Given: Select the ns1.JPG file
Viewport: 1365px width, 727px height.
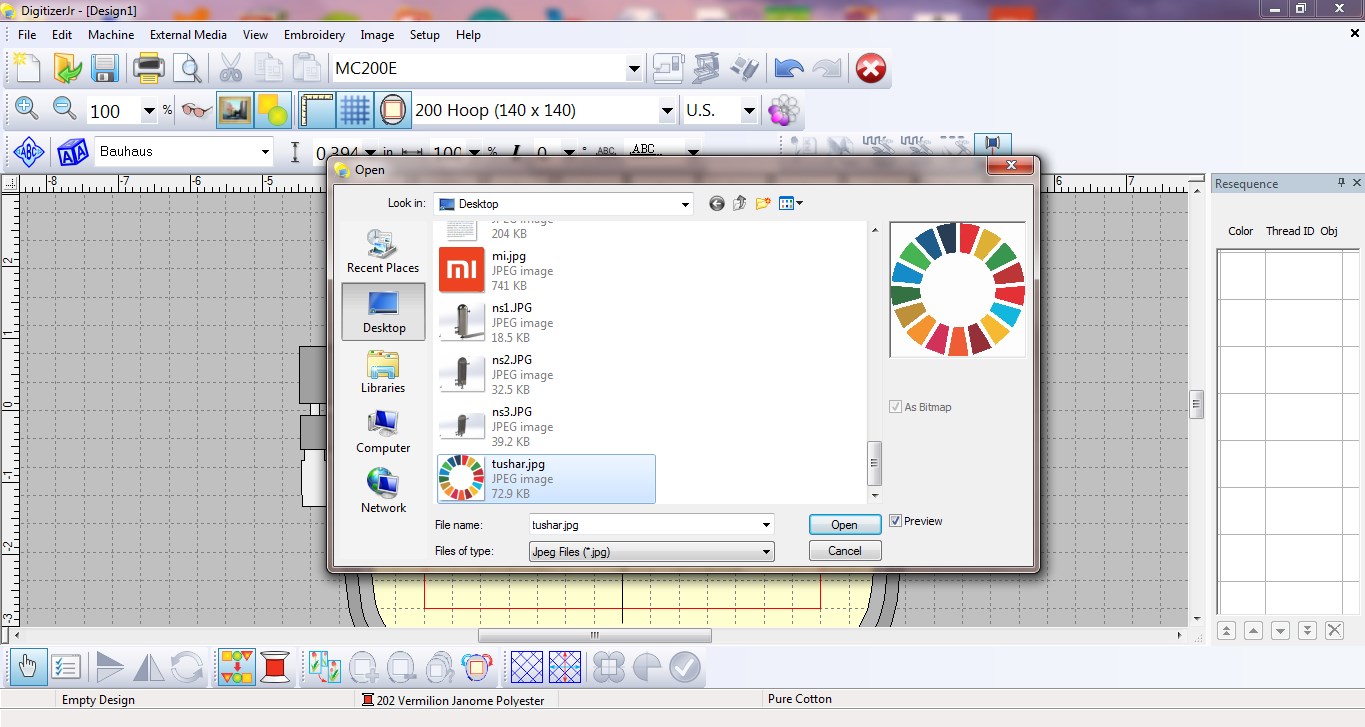Looking at the screenshot, I should tap(546, 323).
